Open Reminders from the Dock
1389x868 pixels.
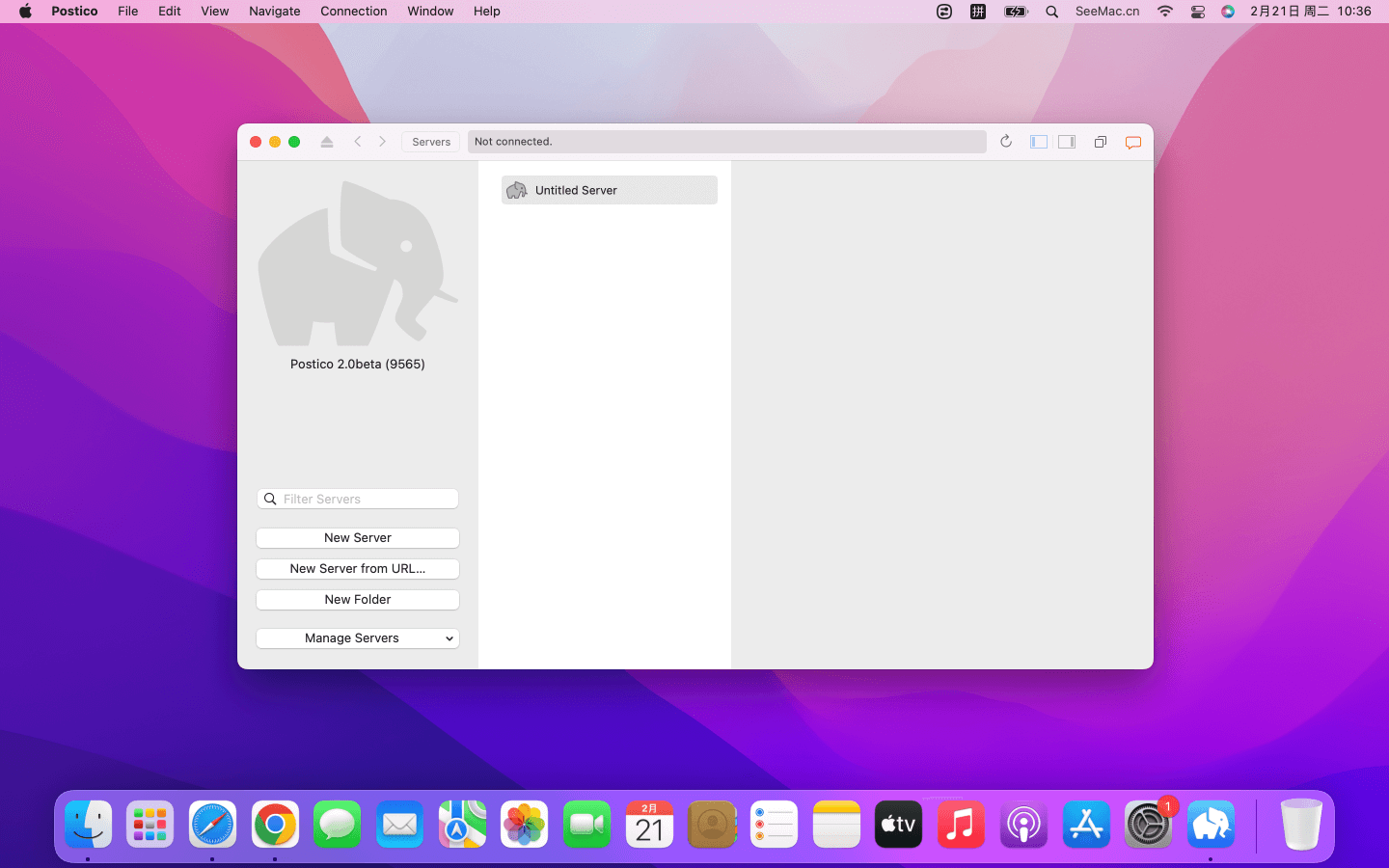(774, 825)
